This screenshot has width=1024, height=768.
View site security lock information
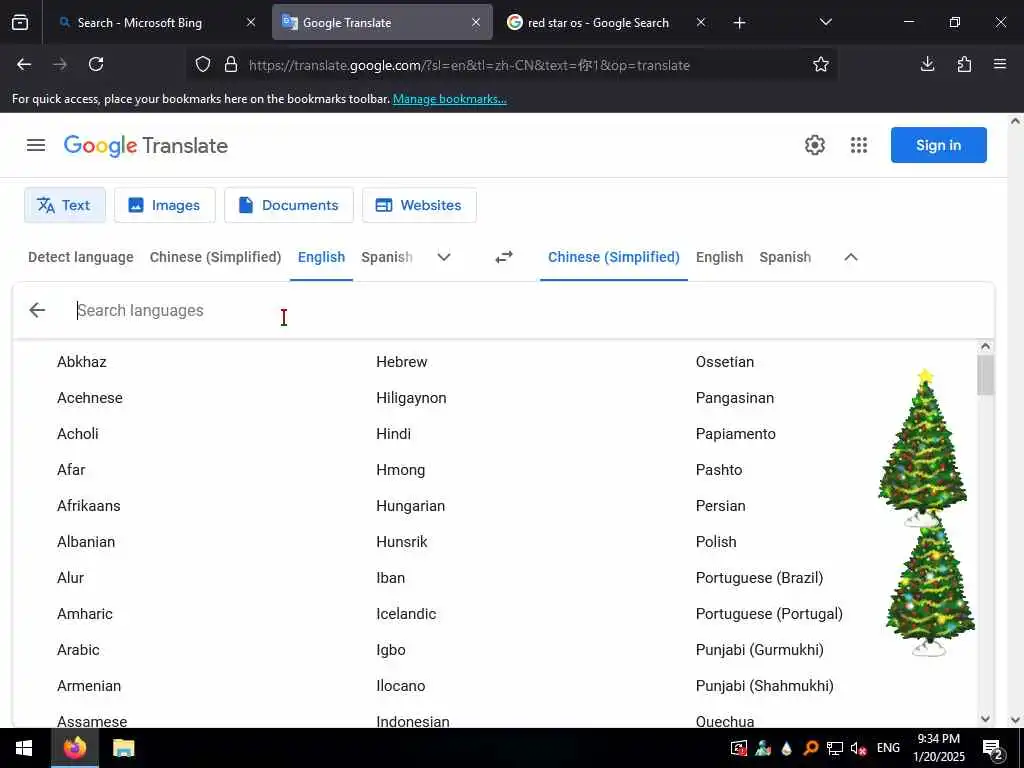point(231,64)
